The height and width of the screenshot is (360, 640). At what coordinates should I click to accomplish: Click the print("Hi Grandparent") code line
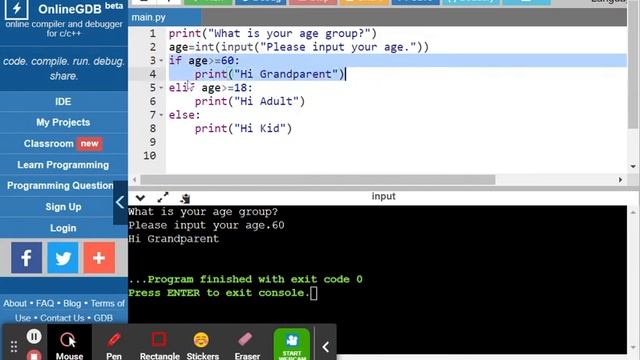(270, 74)
